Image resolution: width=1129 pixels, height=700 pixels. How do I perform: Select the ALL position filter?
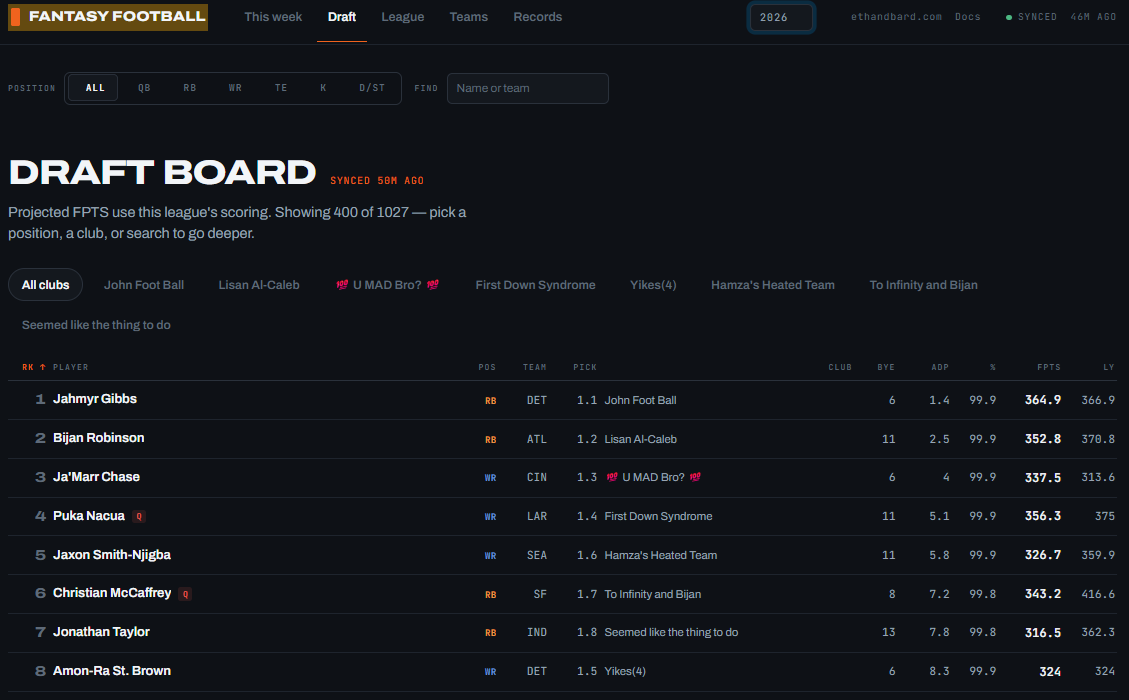(x=95, y=88)
